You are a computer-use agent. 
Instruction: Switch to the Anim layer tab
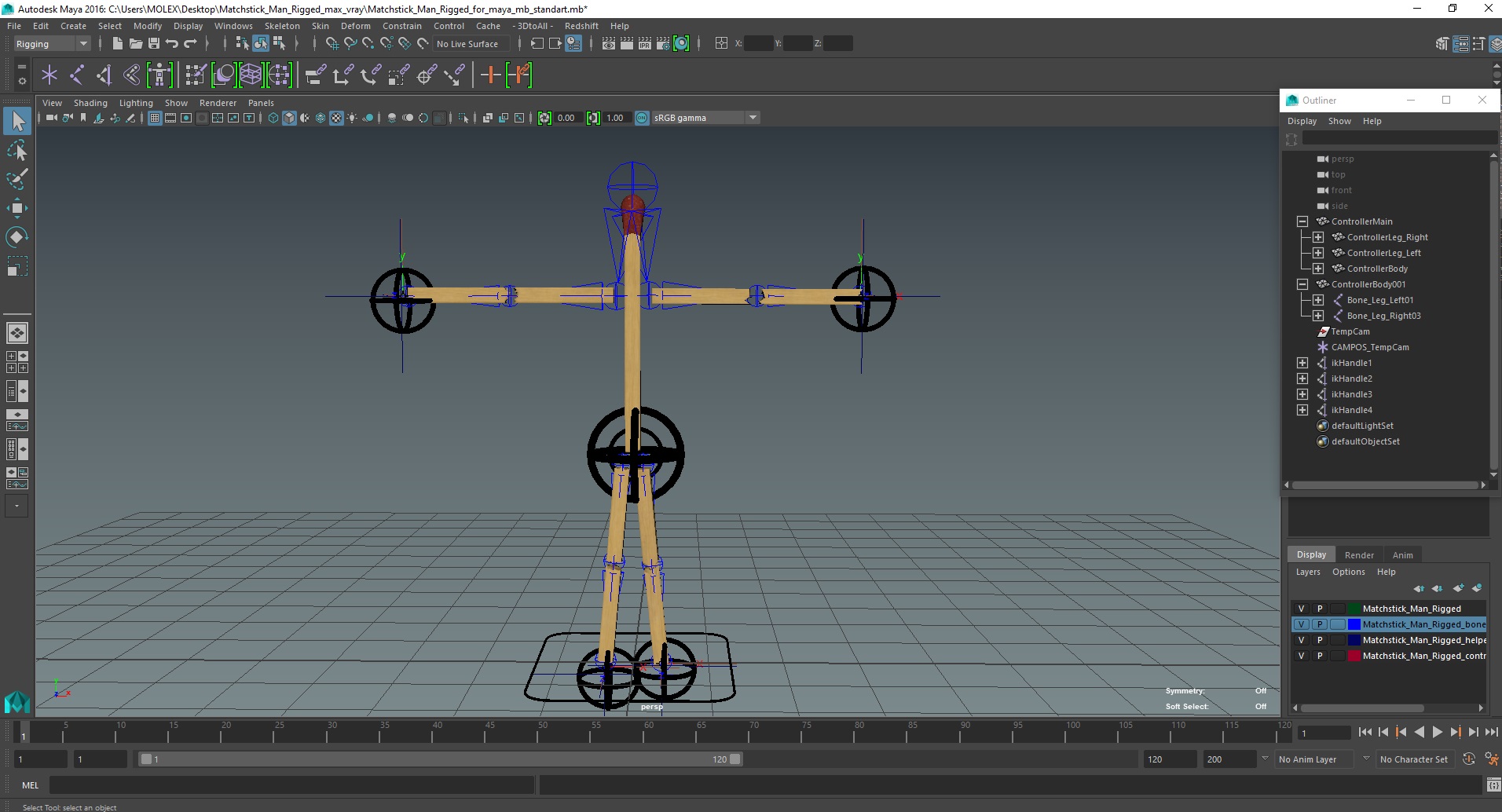[x=1402, y=555]
